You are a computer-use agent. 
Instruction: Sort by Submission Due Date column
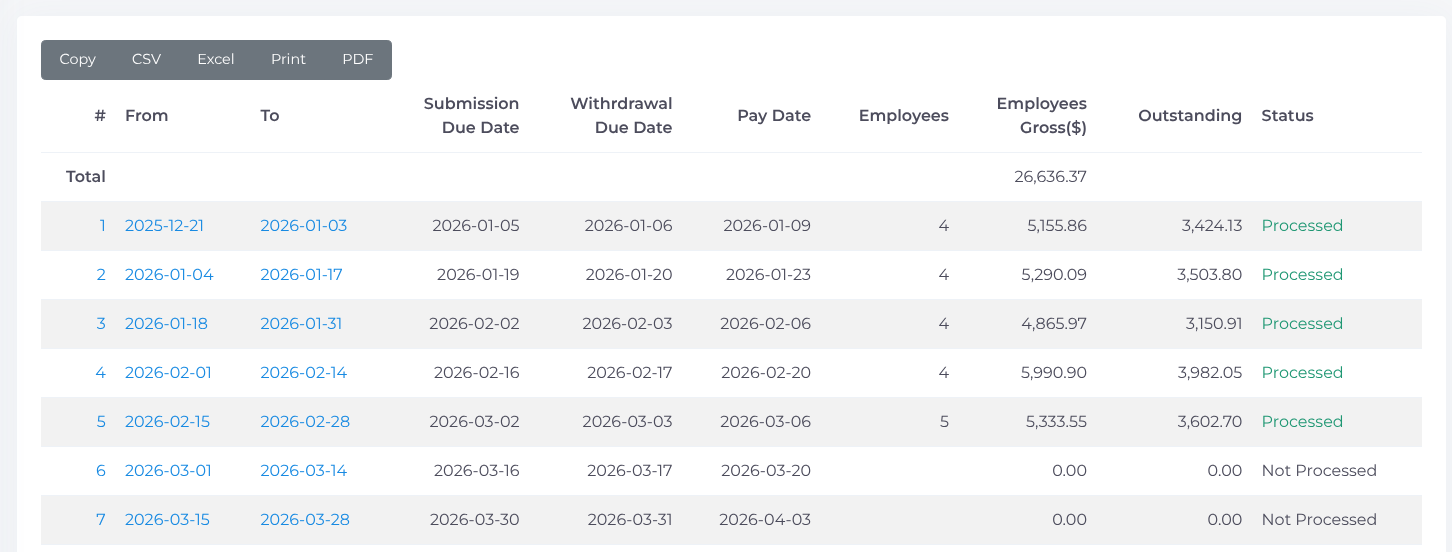tap(471, 116)
